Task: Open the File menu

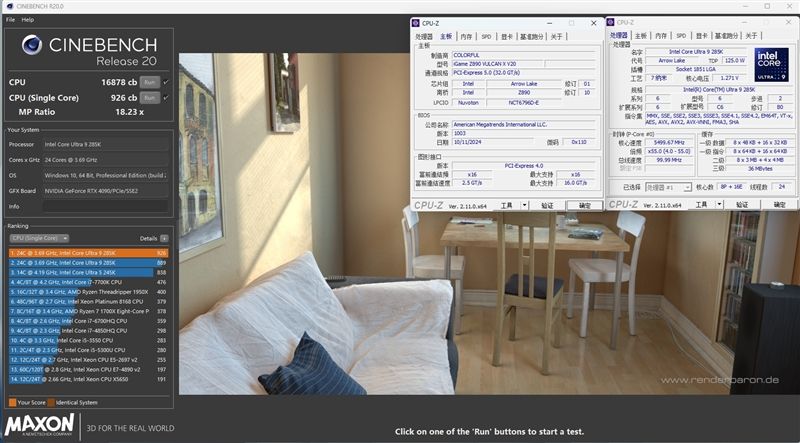Action: pos(11,19)
